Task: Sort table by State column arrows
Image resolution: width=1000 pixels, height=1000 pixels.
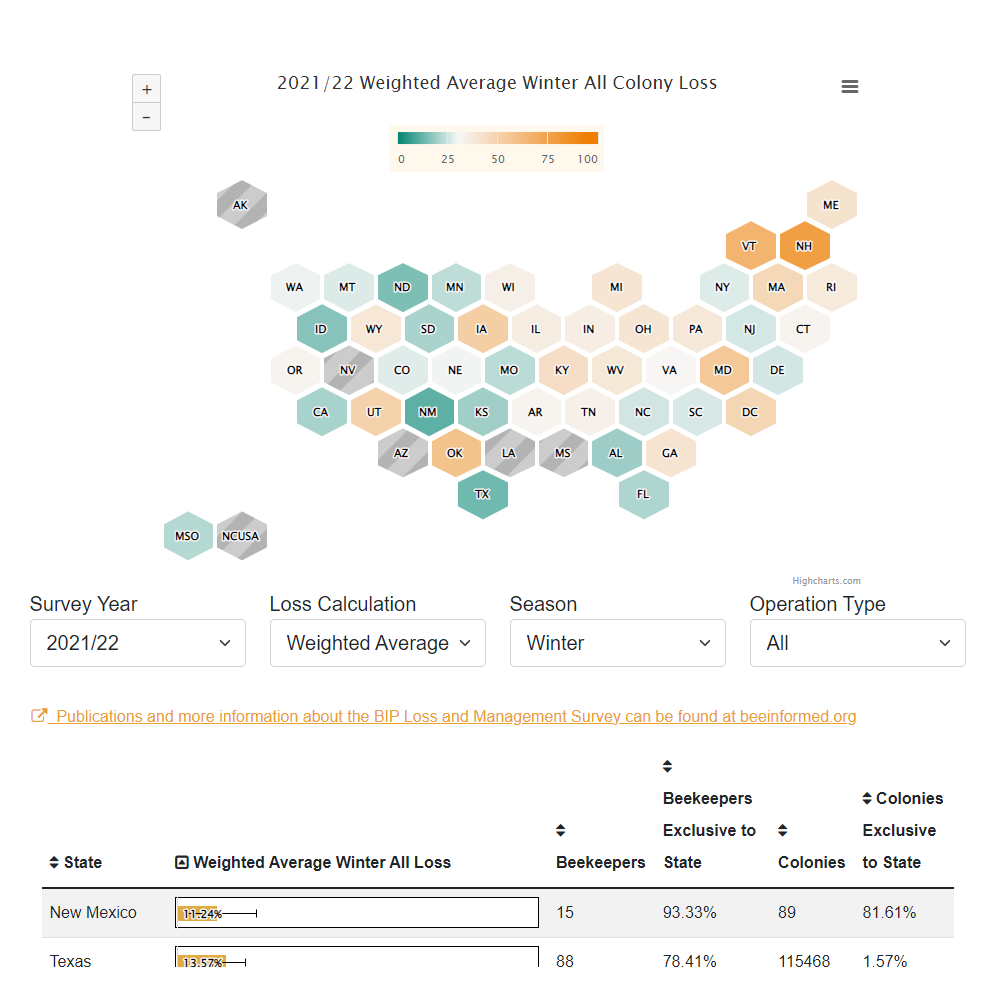Action: (54, 862)
